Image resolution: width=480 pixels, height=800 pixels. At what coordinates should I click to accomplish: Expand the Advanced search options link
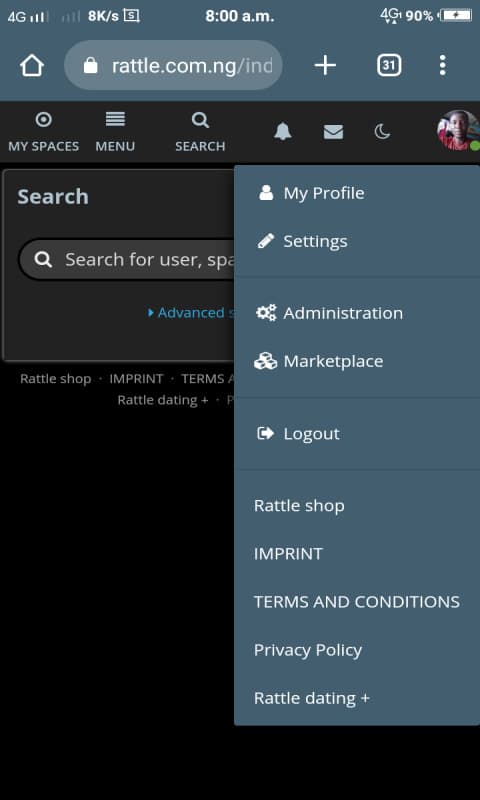click(x=191, y=313)
